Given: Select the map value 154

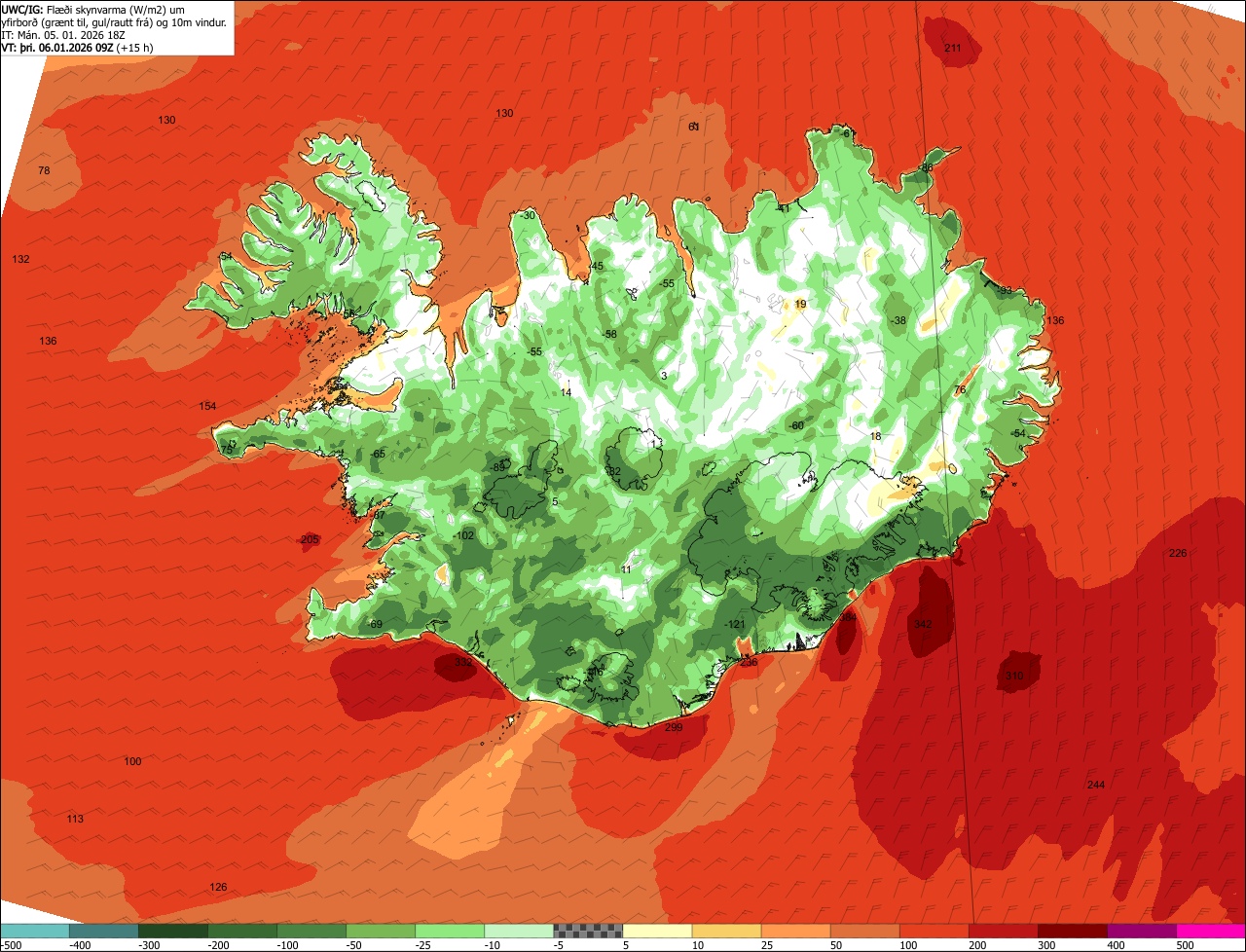Looking at the screenshot, I should click(x=207, y=406).
